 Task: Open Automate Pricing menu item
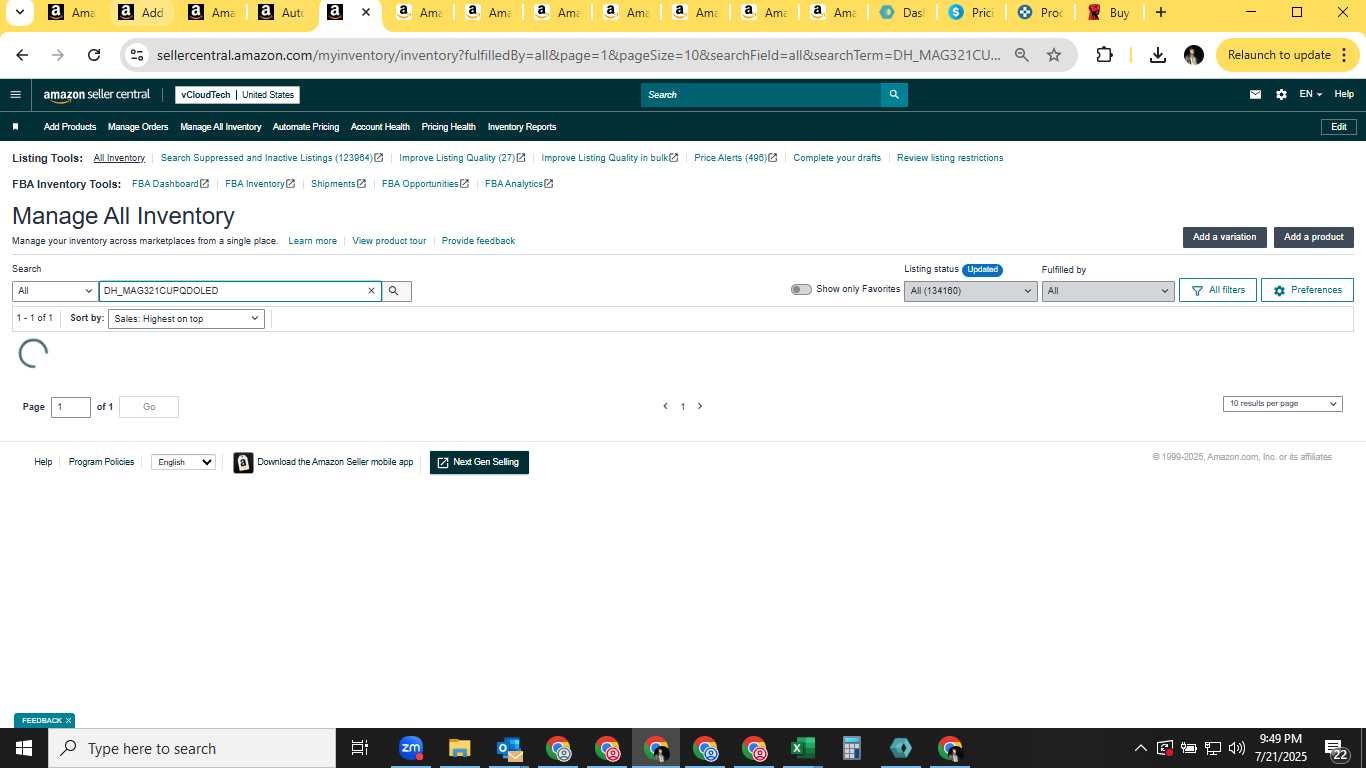[x=306, y=127]
